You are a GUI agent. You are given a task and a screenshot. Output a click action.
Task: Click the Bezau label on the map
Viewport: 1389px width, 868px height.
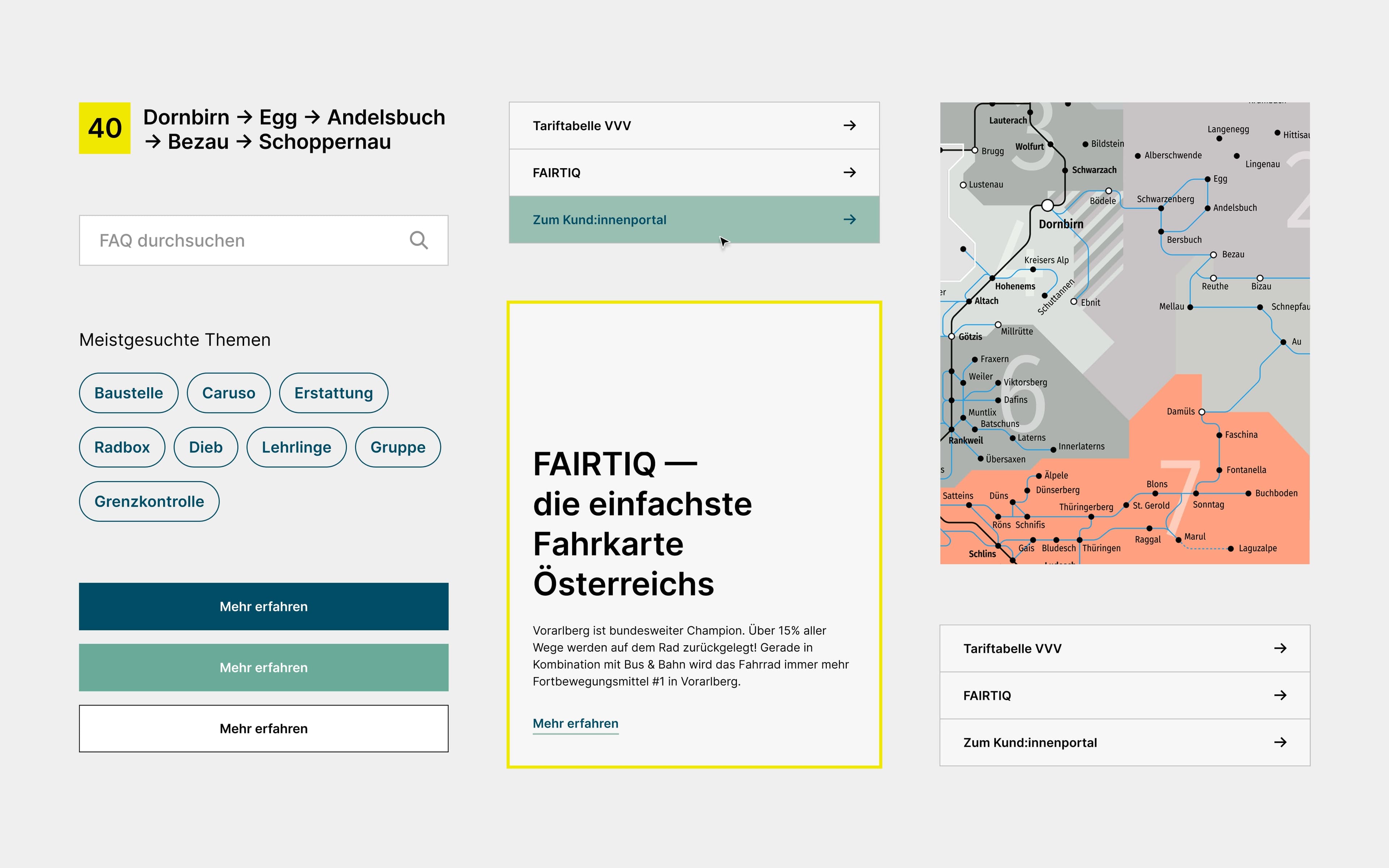pyautogui.click(x=1233, y=254)
